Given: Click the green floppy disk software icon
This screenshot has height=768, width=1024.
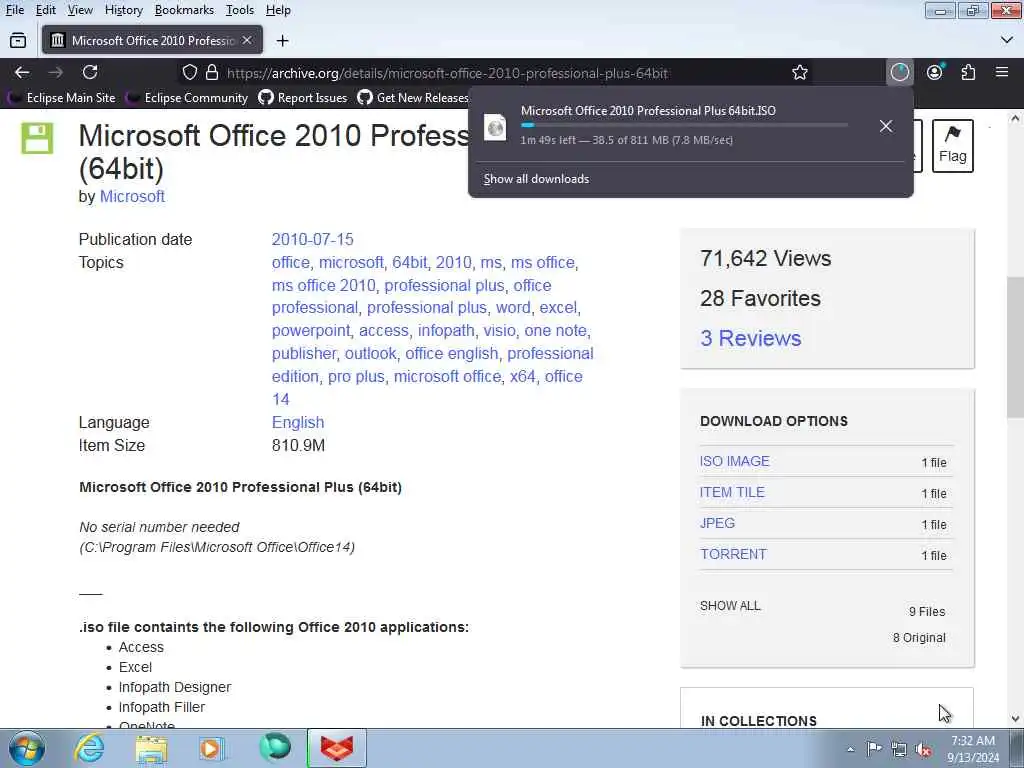Looking at the screenshot, I should coord(37,138).
